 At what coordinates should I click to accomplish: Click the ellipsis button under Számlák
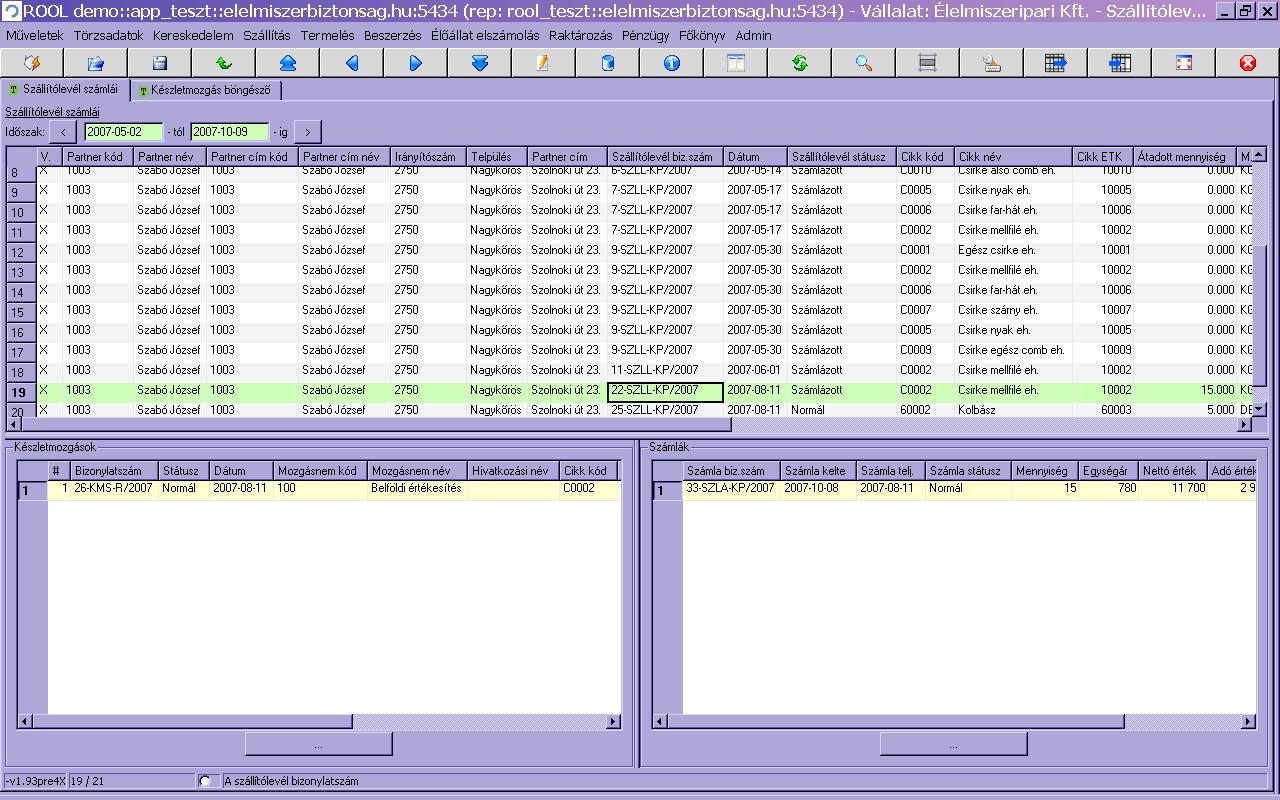click(x=953, y=744)
